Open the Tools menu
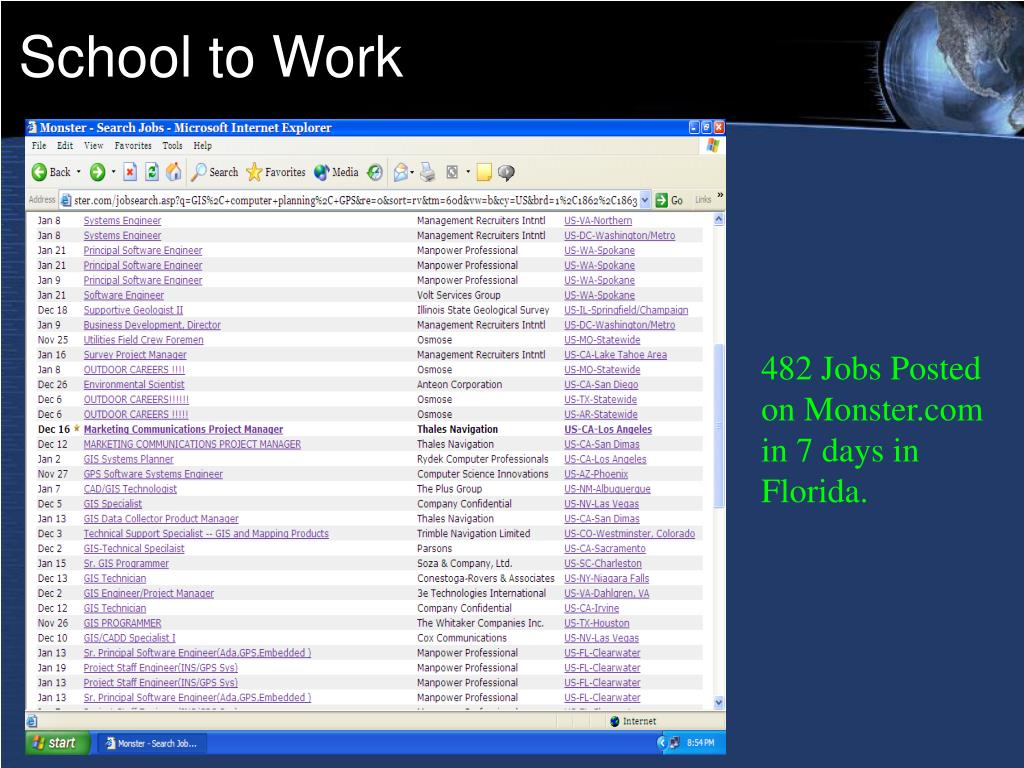 (172, 146)
